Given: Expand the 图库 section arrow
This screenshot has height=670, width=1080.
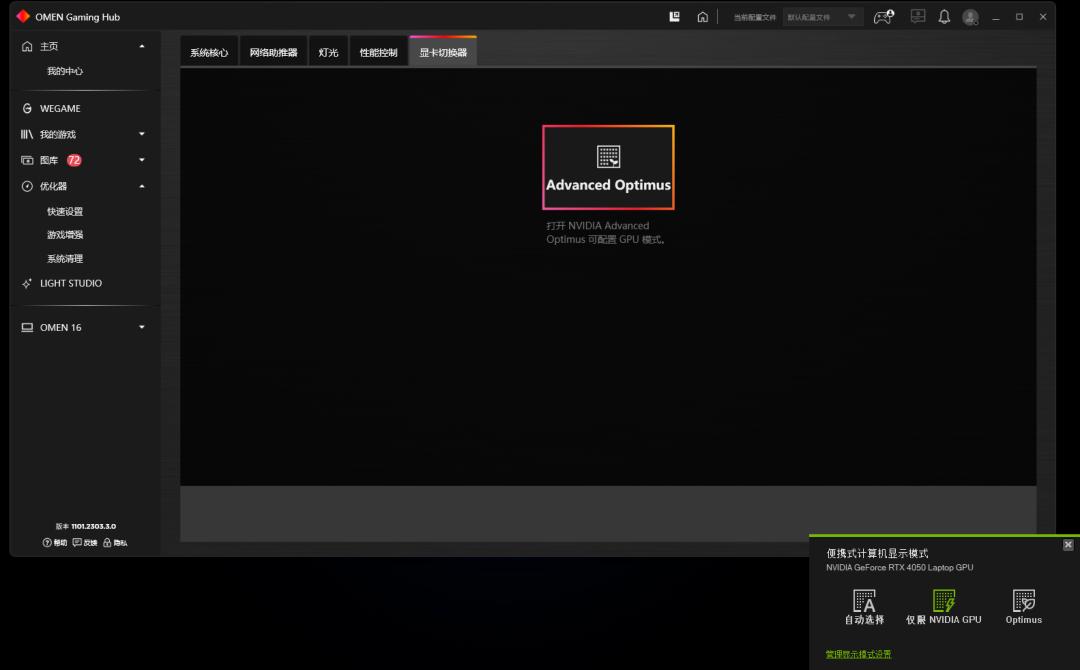Looking at the screenshot, I should (142, 160).
